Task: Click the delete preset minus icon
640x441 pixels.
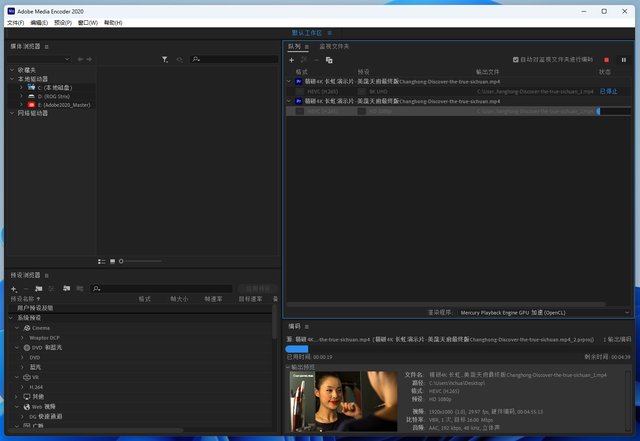Action: (26, 289)
